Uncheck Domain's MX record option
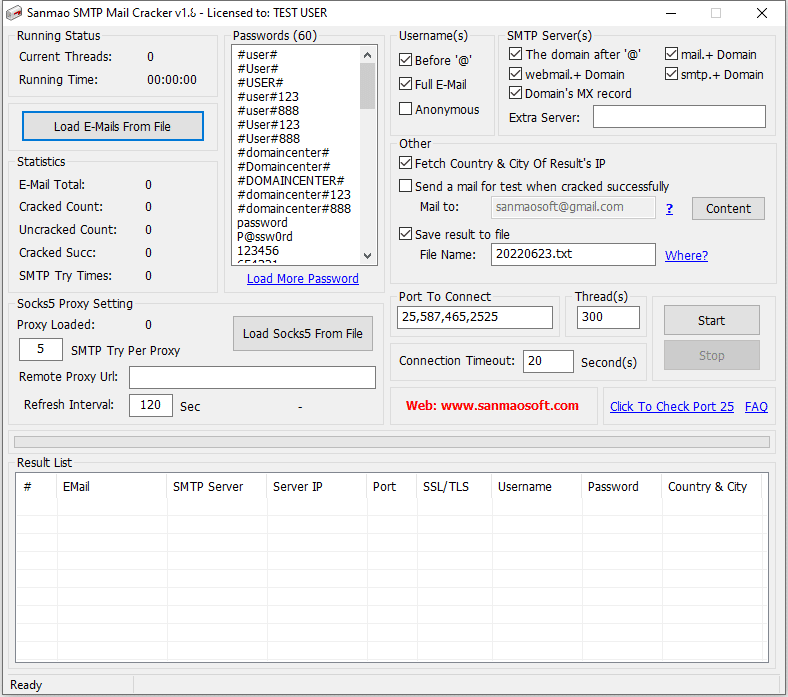The height and width of the screenshot is (697, 788). click(x=516, y=93)
